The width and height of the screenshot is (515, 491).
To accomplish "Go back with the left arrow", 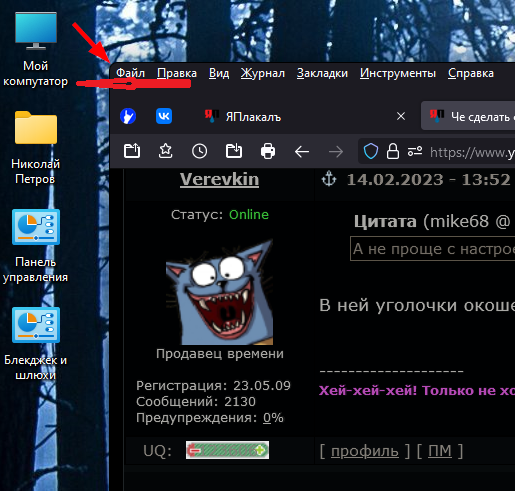I will pyautogui.click(x=302, y=152).
